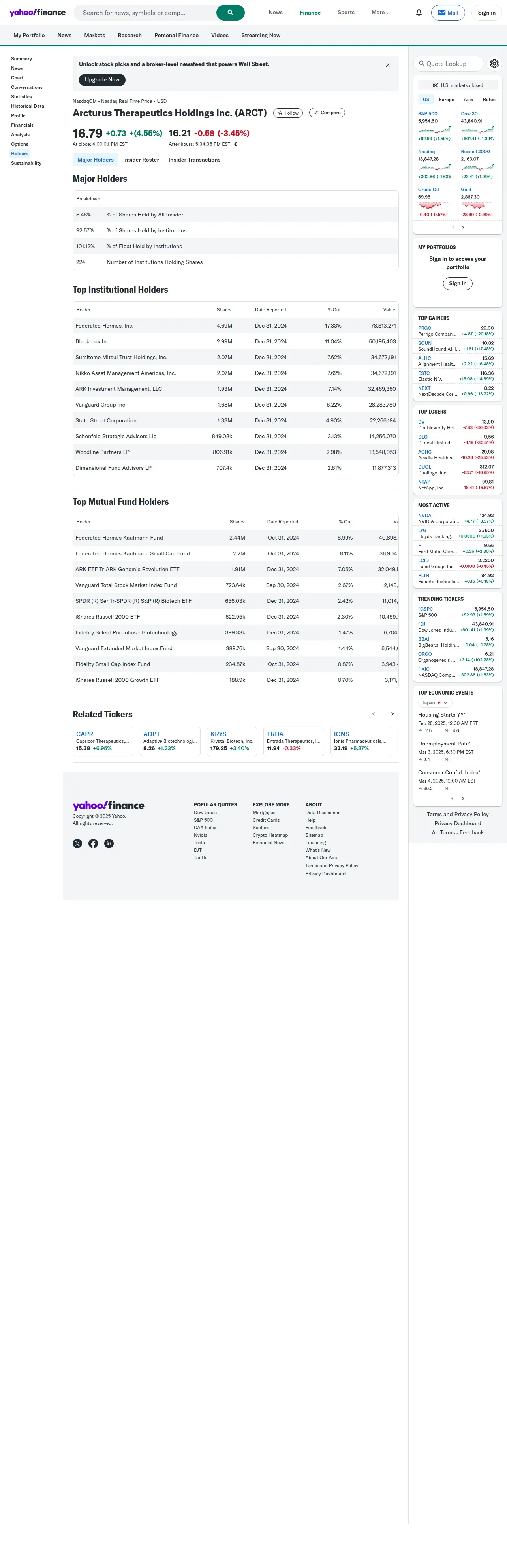Open Sports in the top navigation
507x1568 pixels.
click(x=346, y=13)
